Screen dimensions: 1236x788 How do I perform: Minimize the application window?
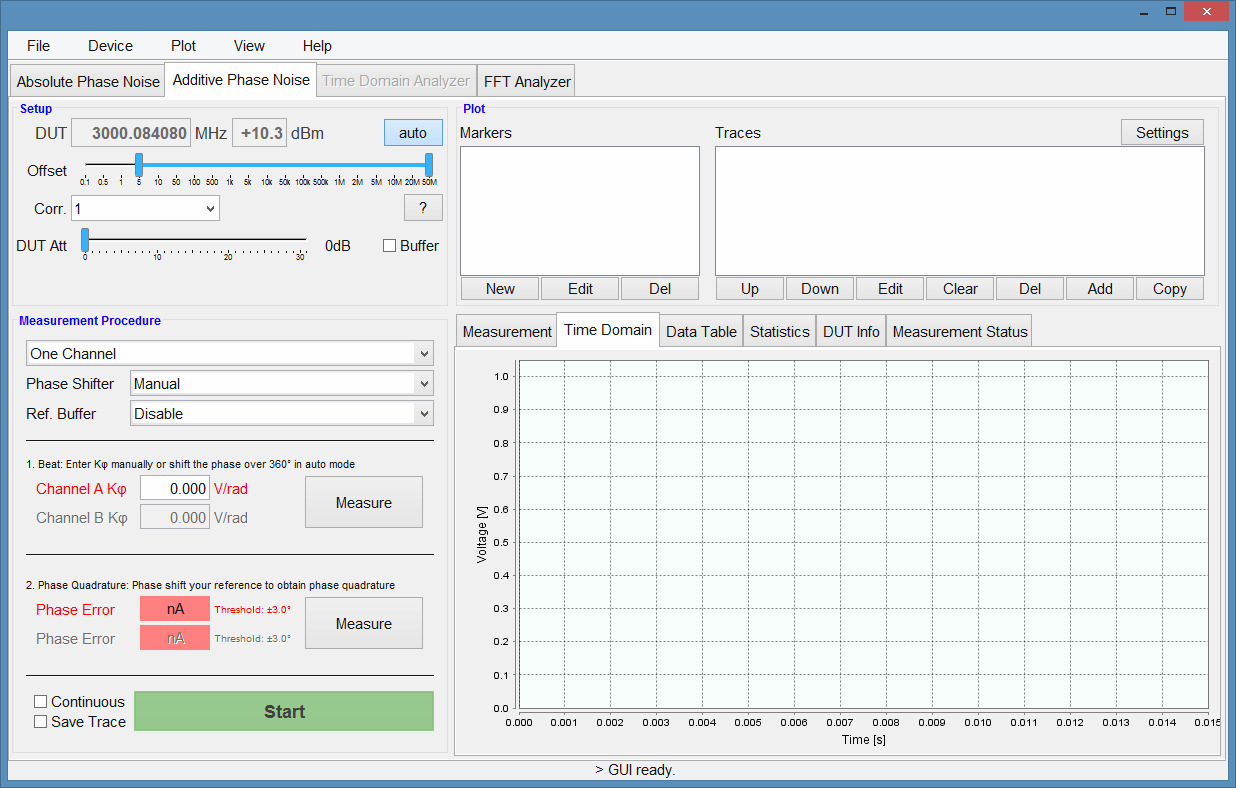(x=1144, y=12)
